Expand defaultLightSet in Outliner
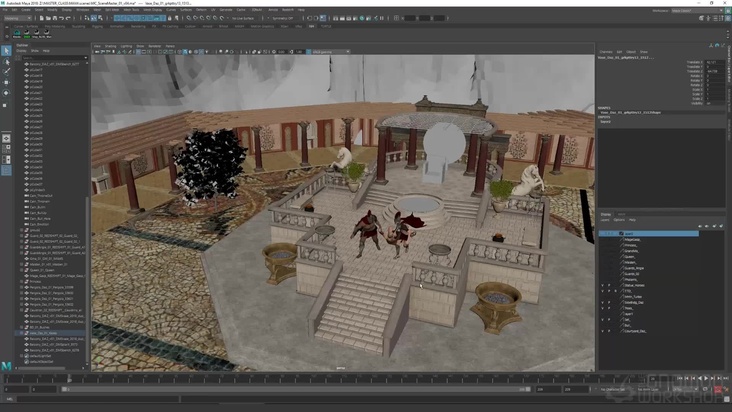This screenshot has width=732, height=412. point(21,356)
